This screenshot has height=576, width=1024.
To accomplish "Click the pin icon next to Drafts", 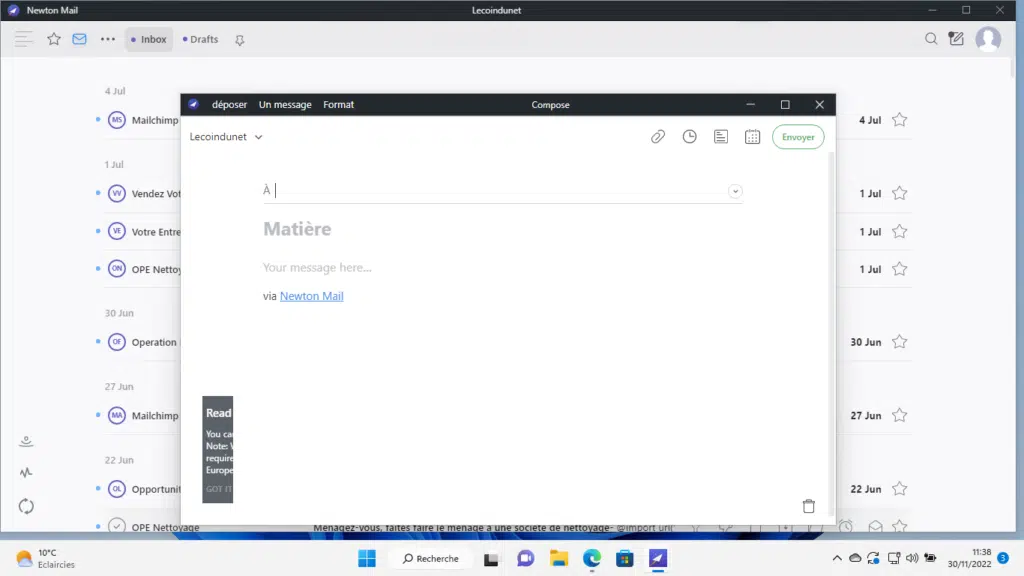I will tap(240, 40).
